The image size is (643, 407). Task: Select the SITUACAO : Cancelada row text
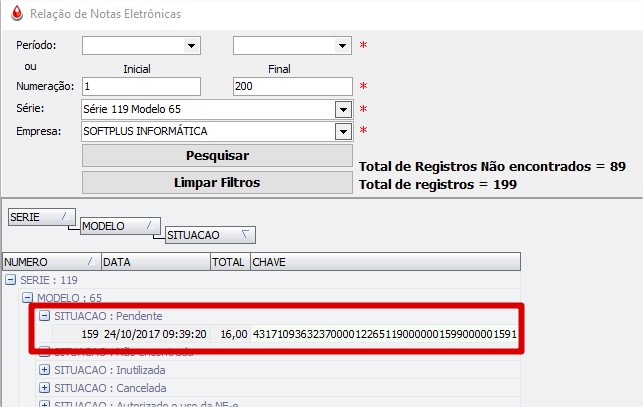click(110, 388)
